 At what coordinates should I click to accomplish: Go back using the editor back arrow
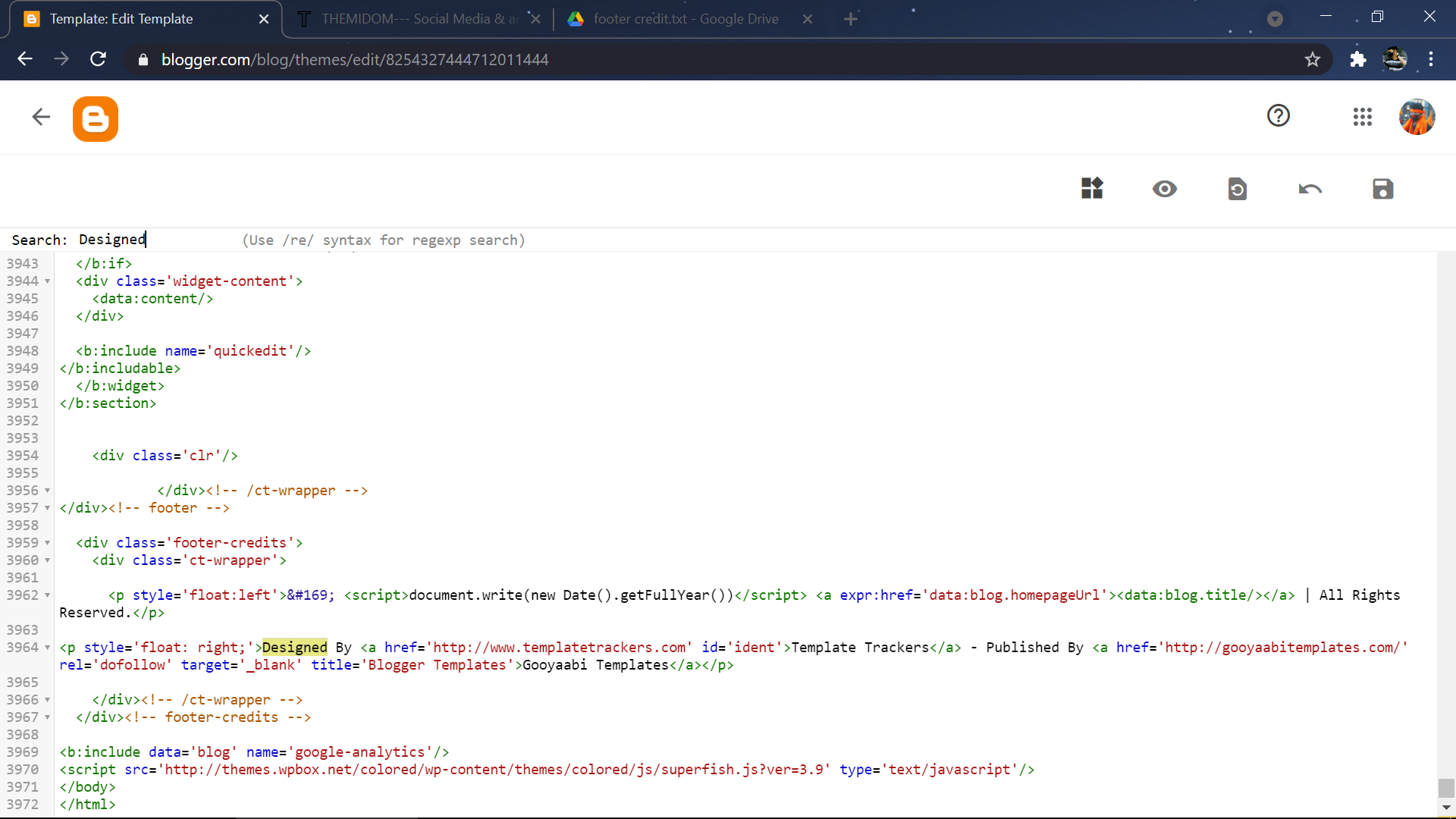(x=41, y=117)
